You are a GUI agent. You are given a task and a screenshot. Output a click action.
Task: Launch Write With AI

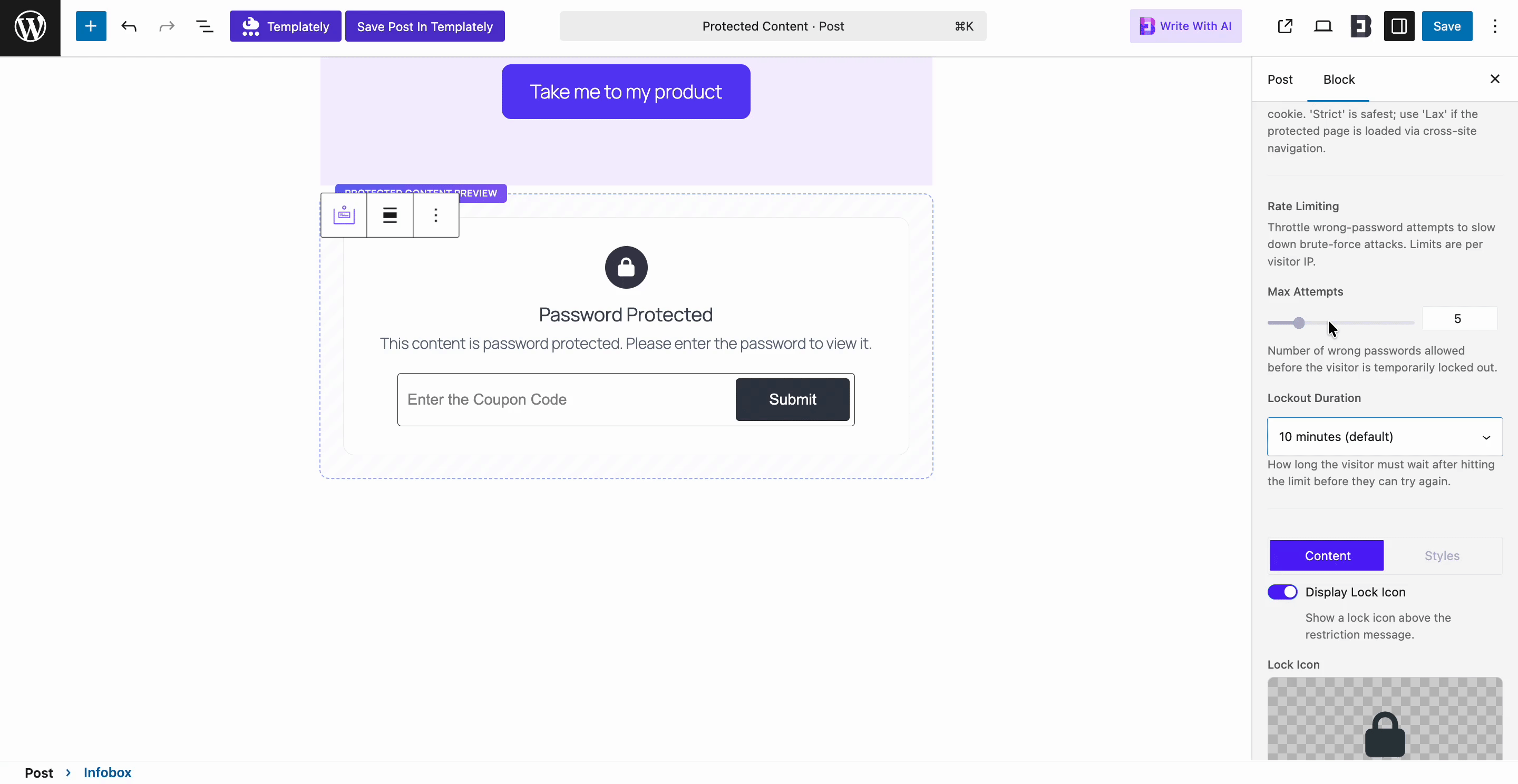tap(1185, 26)
